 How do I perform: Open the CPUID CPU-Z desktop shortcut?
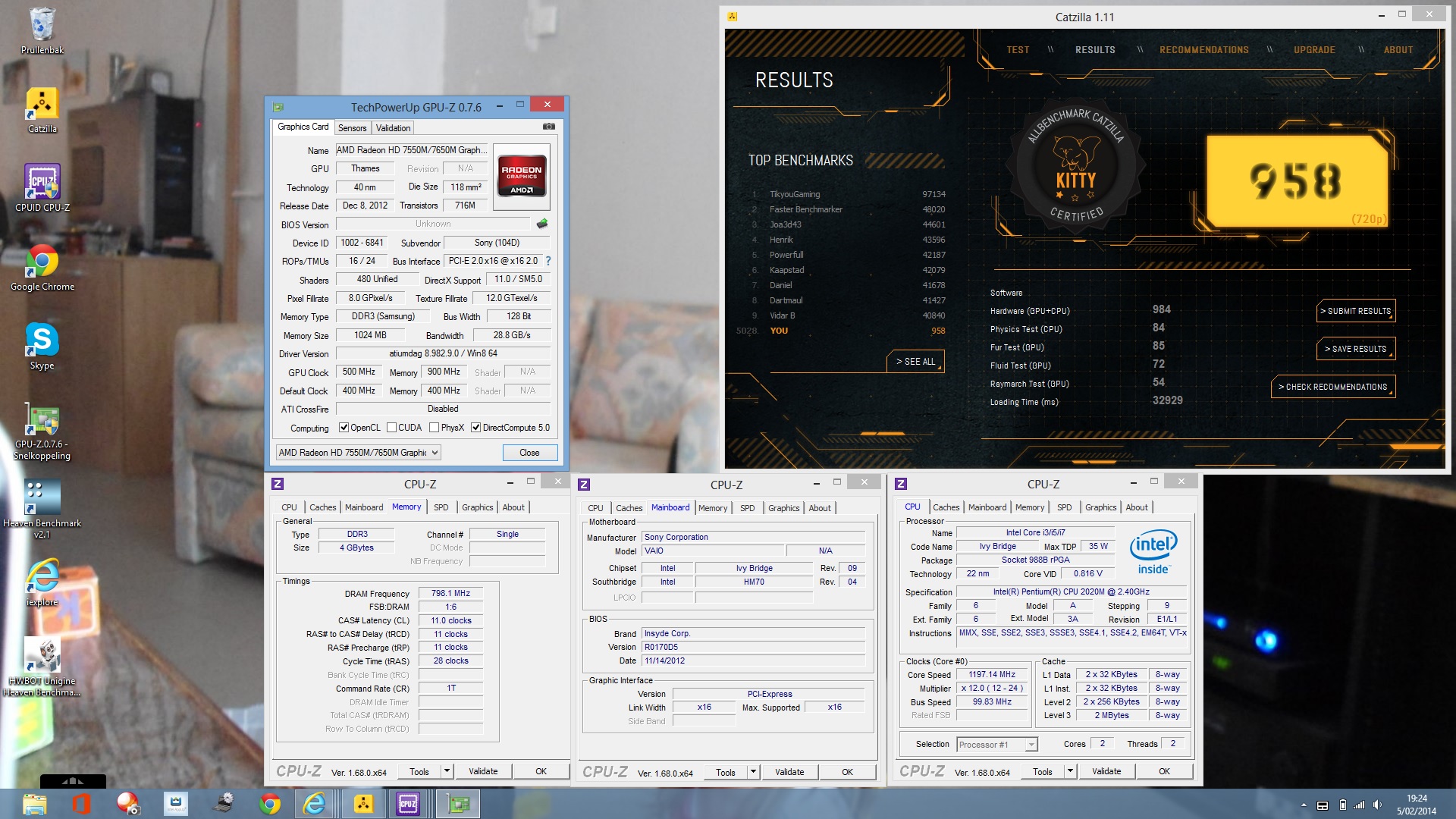[x=42, y=187]
